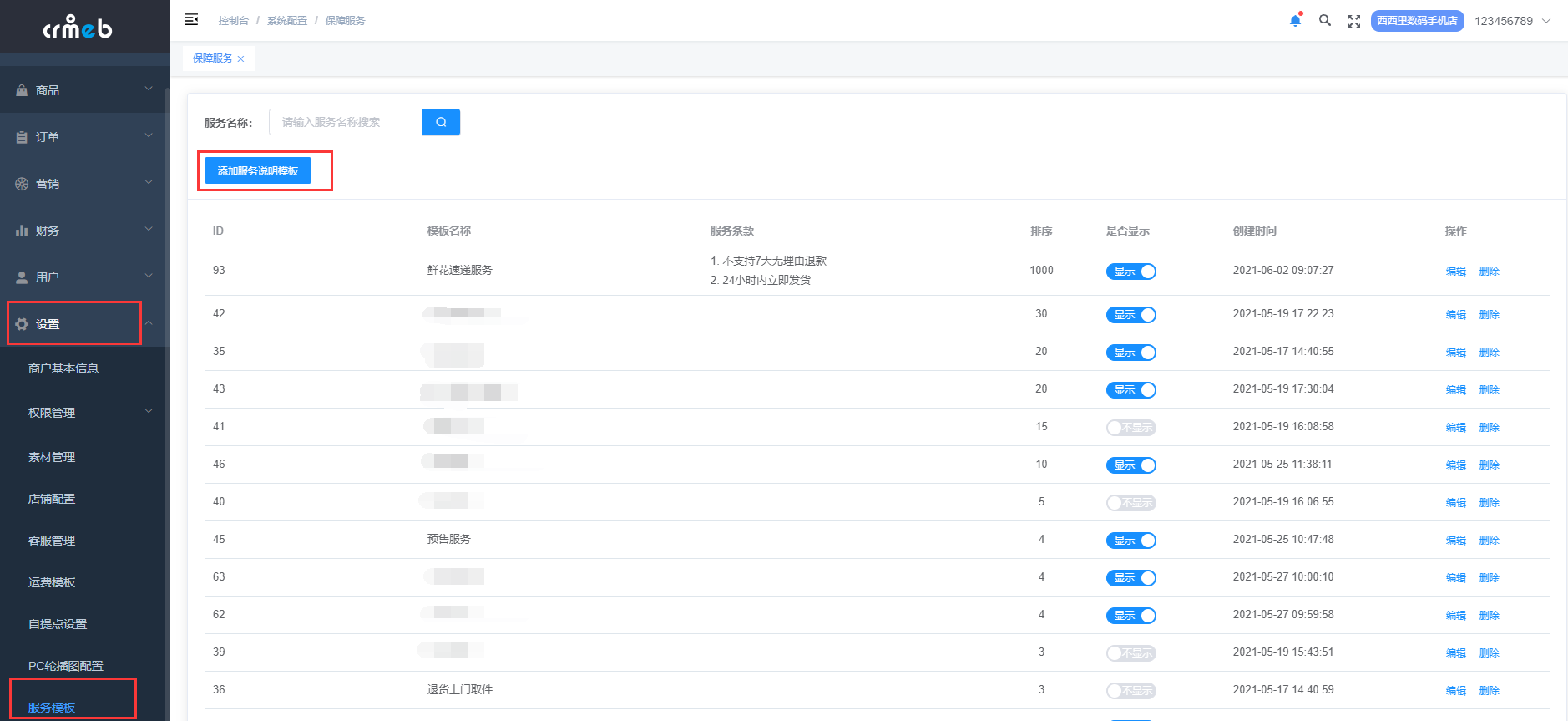This screenshot has width=1568, height=721.
Task: Click 编辑 for 鲜花速递服务 row
Action: 1456,272
